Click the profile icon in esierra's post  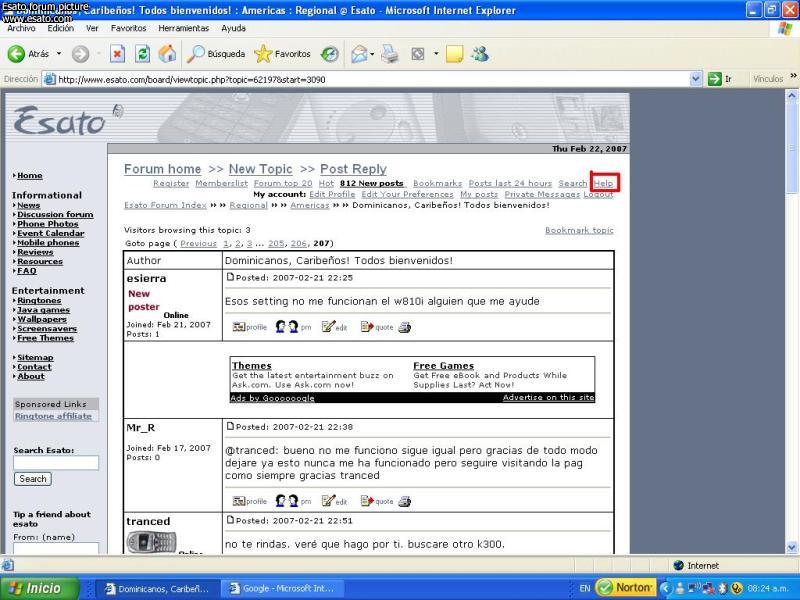(x=249, y=327)
